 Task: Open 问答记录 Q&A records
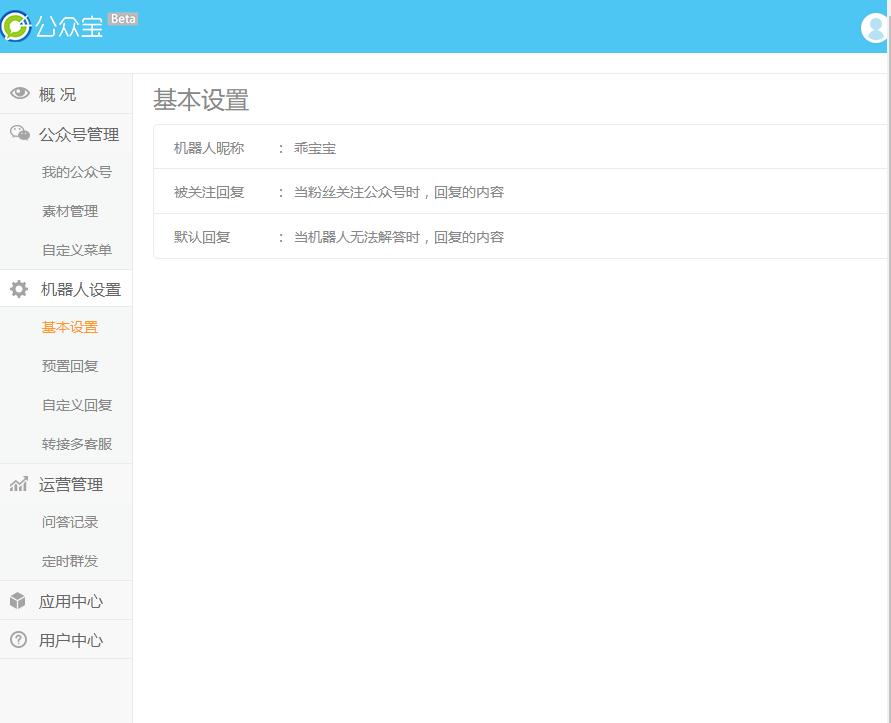click(x=69, y=521)
